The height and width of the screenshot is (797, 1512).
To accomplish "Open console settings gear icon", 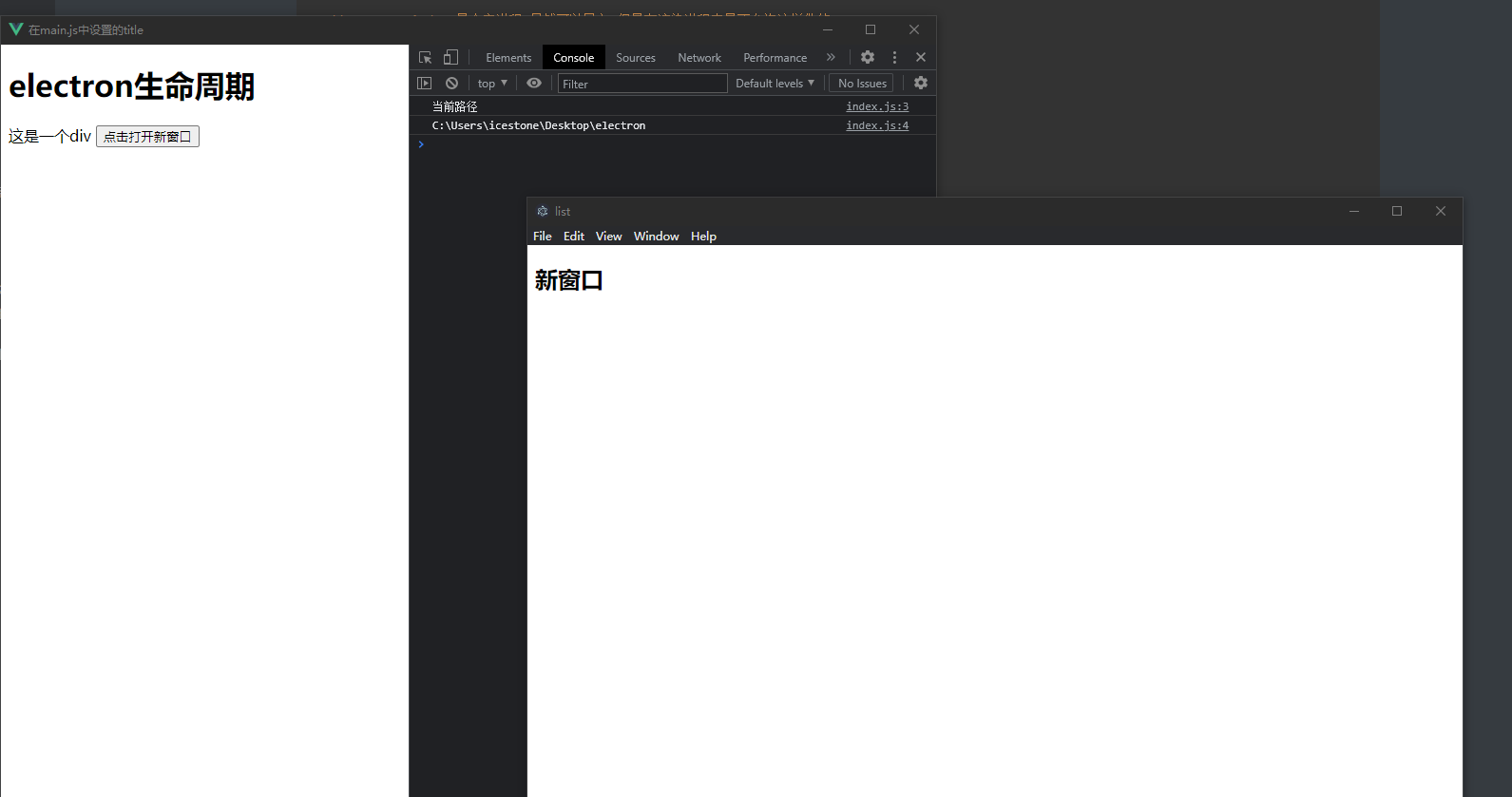I will point(921,84).
